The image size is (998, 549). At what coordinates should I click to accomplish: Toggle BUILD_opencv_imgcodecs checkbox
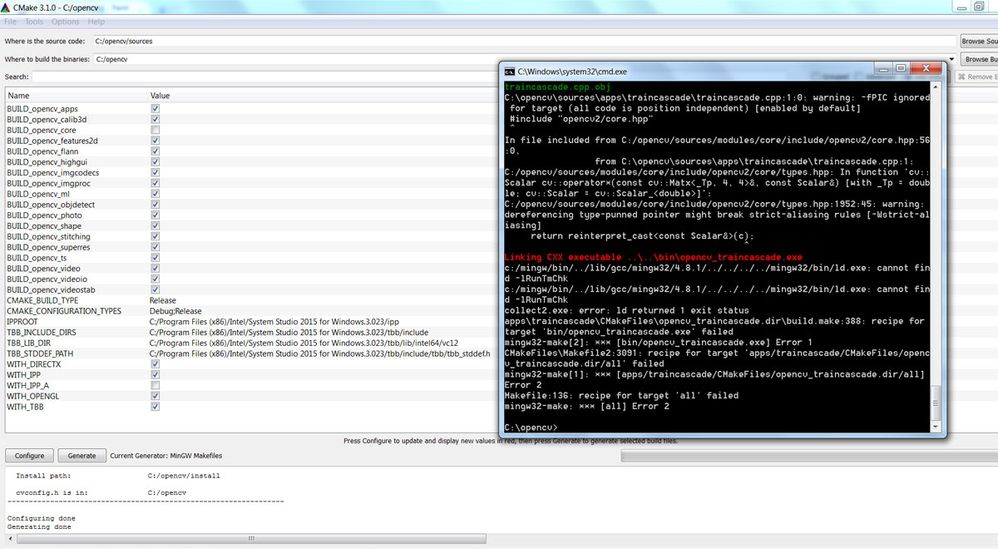coord(155,172)
